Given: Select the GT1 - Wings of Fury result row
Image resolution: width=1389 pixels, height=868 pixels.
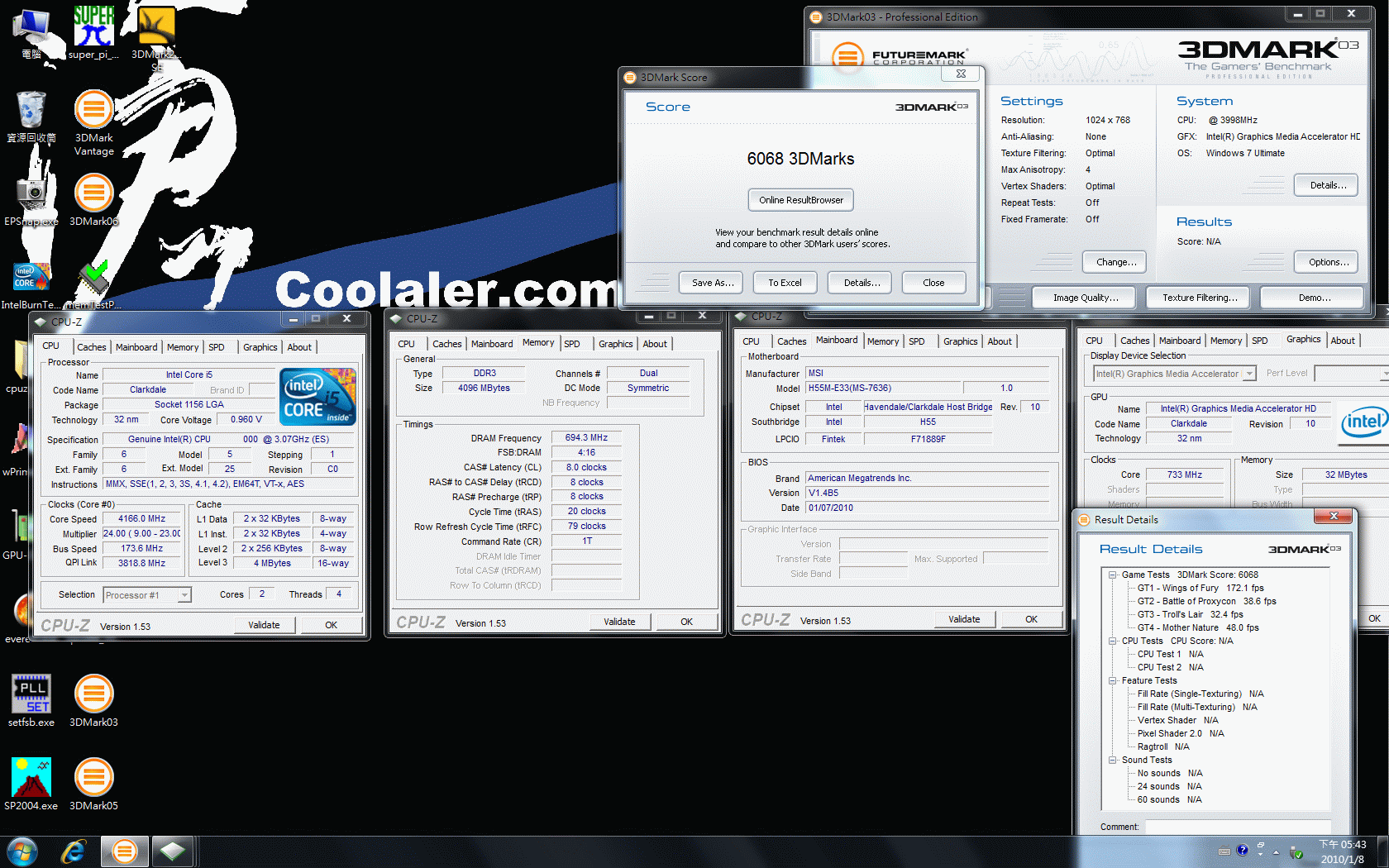Looking at the screenshot, I should click(1200, 588).
